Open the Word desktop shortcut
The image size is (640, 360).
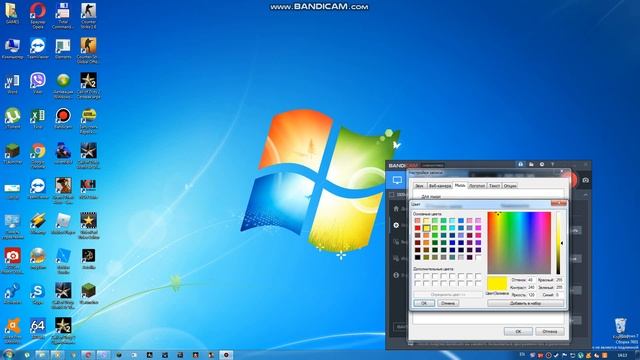point(12,83)
